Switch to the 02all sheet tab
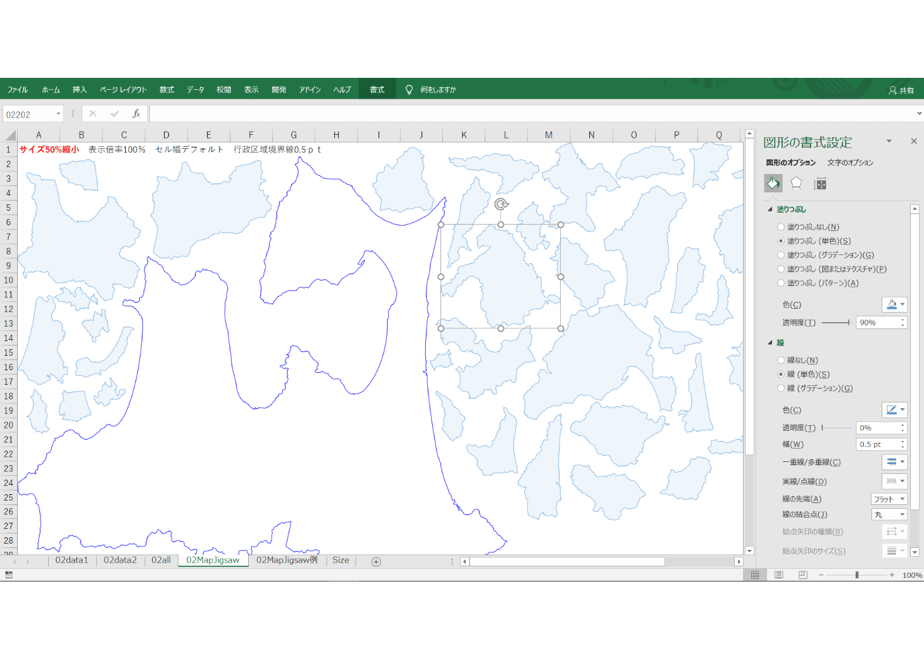This screenshot has height=660, width=924. (x=161, y=560)
